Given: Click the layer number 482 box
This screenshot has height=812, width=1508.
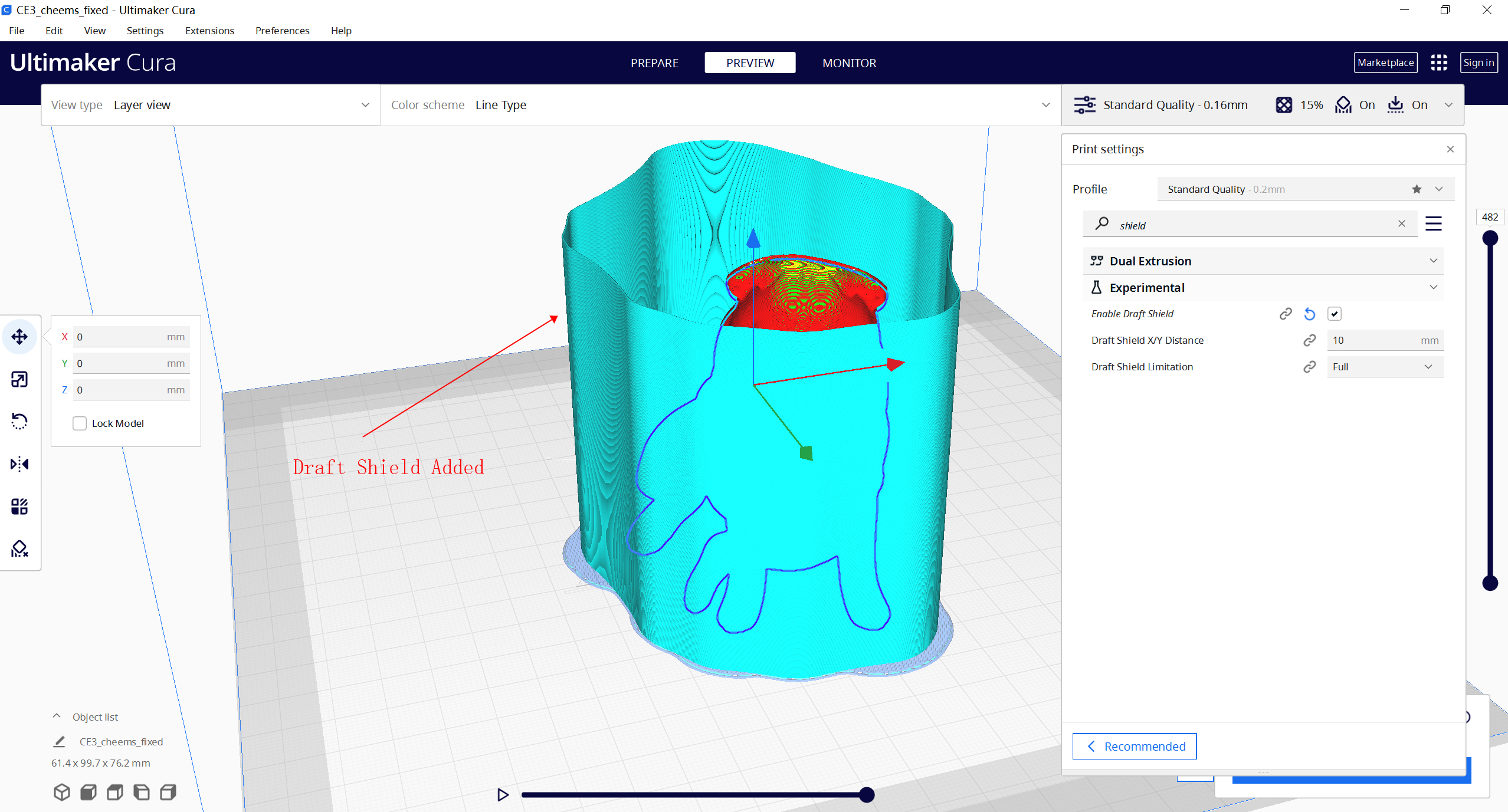Looking at the screenshot, I should click(x=1490, y=217).
